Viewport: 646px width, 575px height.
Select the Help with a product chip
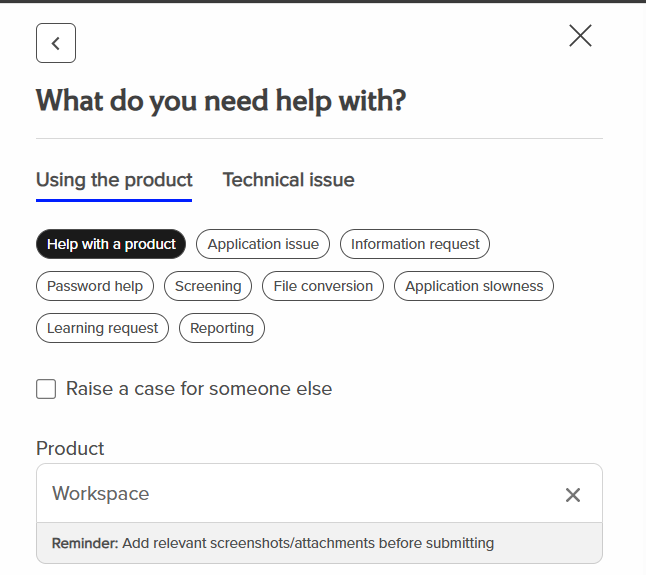point(111,244)
